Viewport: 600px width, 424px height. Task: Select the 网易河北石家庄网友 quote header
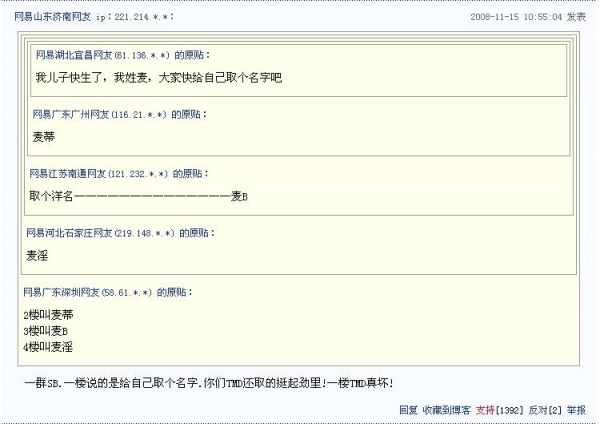(71, 233)
